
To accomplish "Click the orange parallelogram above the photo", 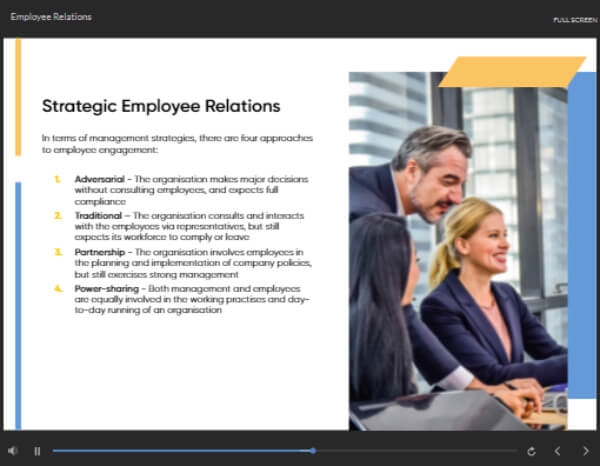I will pos(512,71).
